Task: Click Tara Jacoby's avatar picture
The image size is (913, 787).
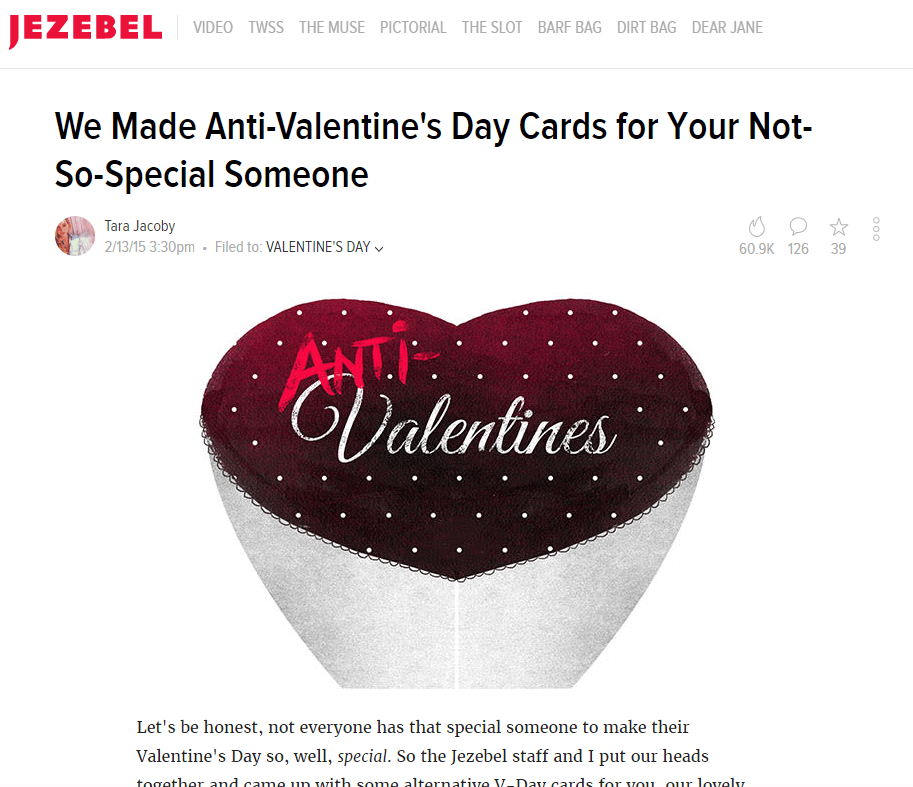Action: pos(75,236)
